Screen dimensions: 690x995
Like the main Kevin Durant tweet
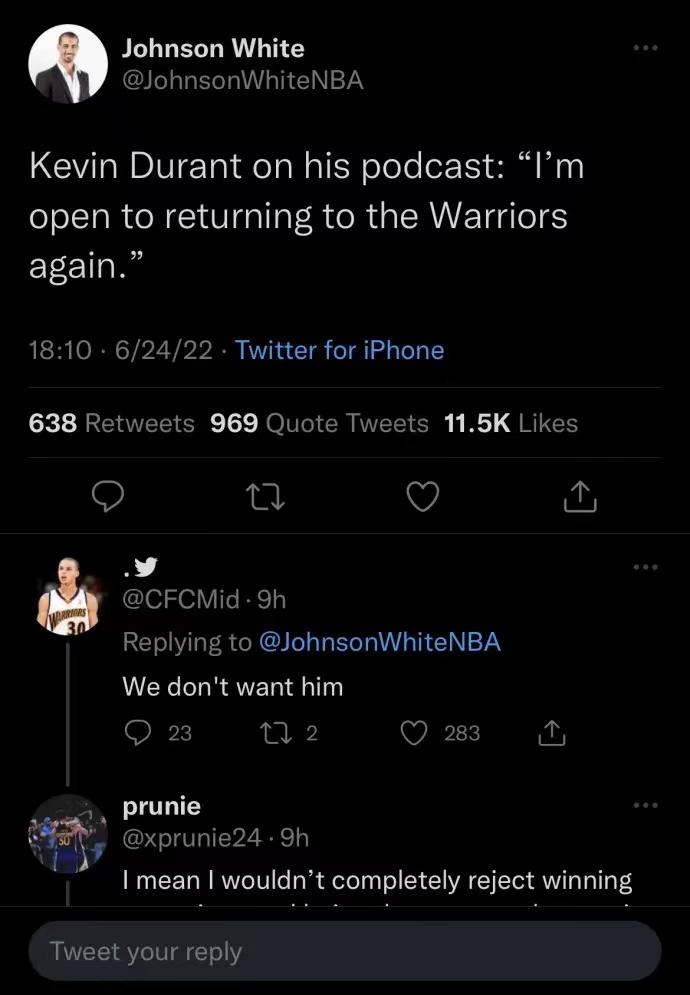pyautogui.click(x=424, y=496)
